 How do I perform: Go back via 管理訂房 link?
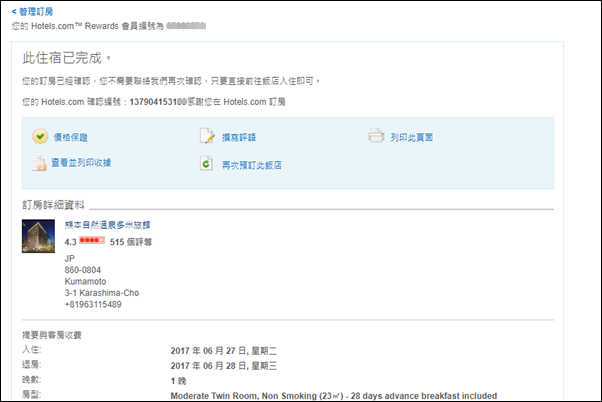[32, 12]
